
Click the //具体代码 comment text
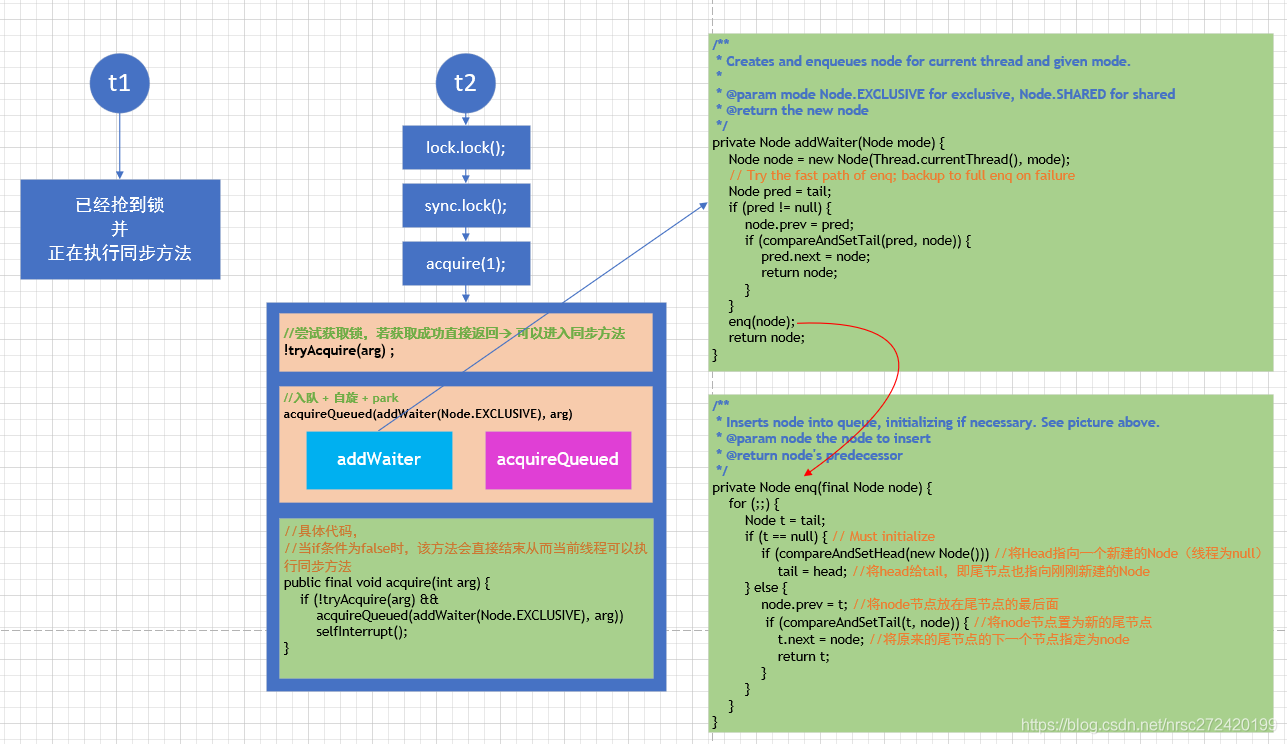point(321,531)
